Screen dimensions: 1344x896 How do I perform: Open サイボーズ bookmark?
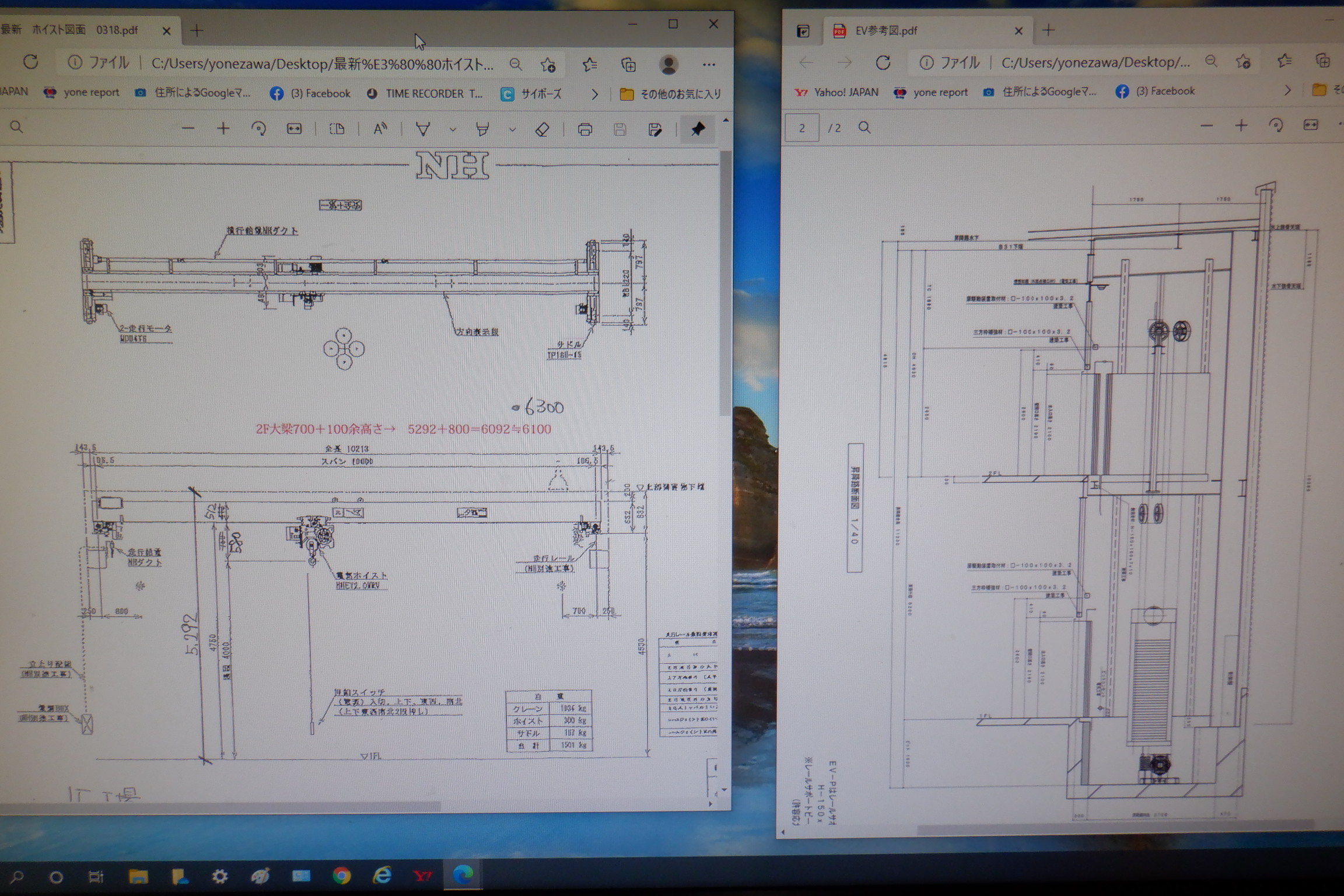[x=532, y=94]
